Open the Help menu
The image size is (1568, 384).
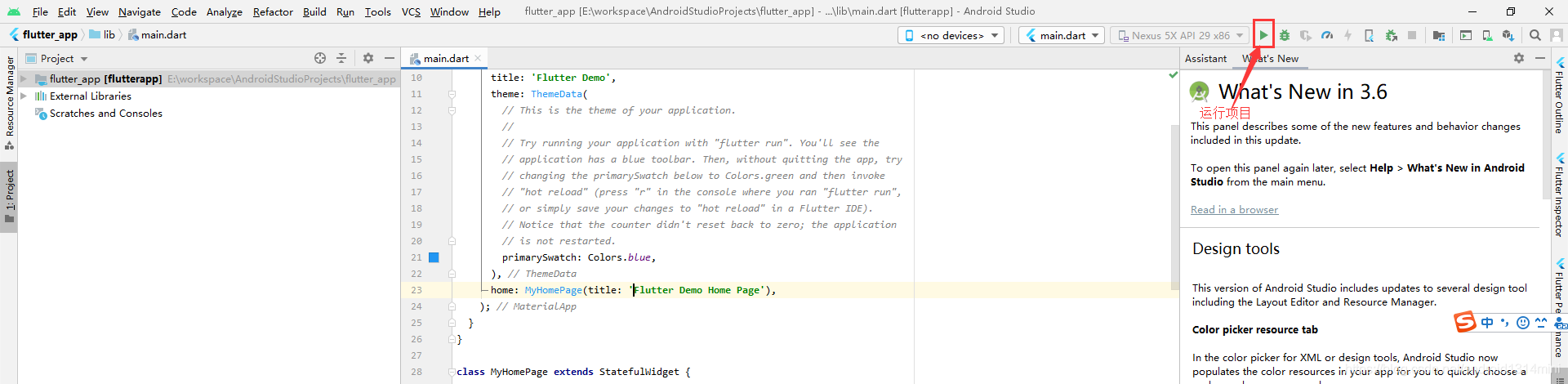click(x=489, y=11)
